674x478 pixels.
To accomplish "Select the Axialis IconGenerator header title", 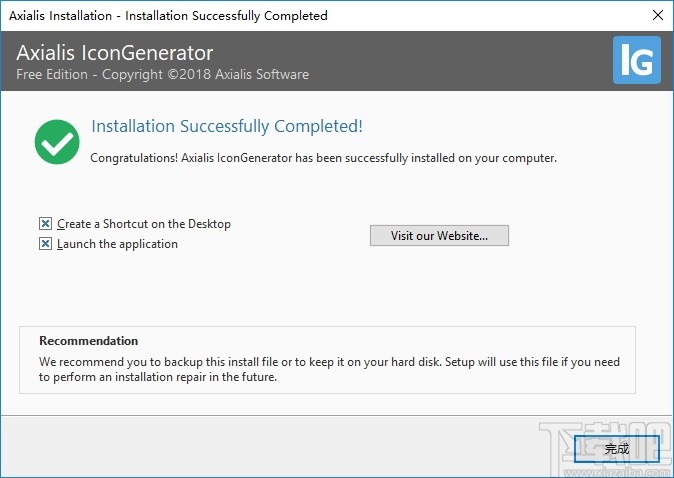I will 115,53.
